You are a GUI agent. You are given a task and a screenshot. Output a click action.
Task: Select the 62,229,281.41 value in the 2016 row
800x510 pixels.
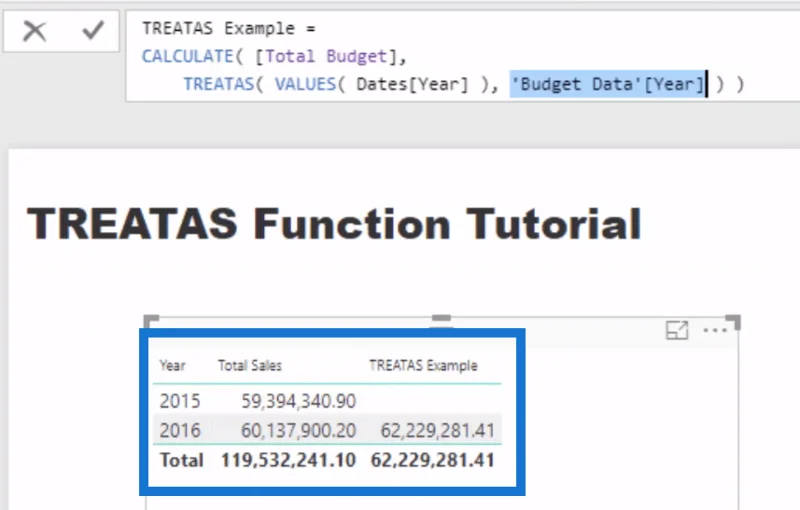click(x=438, y=431)
